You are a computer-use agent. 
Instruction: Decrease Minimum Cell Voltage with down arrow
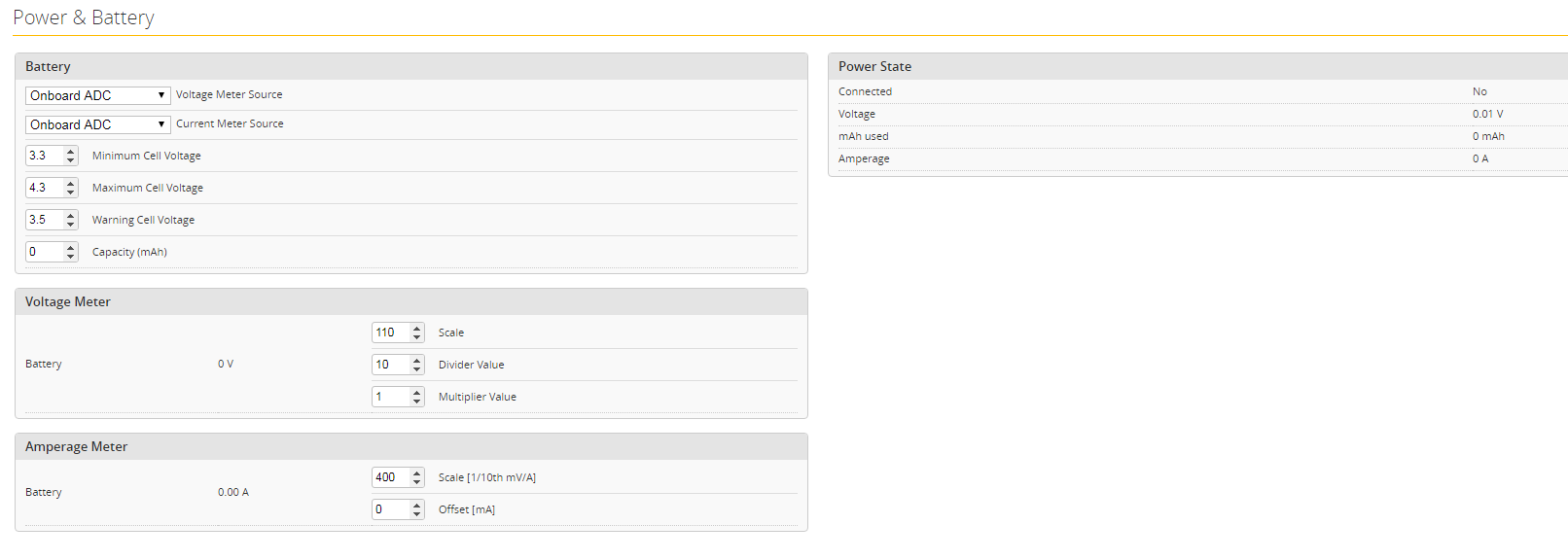point(70,160)
